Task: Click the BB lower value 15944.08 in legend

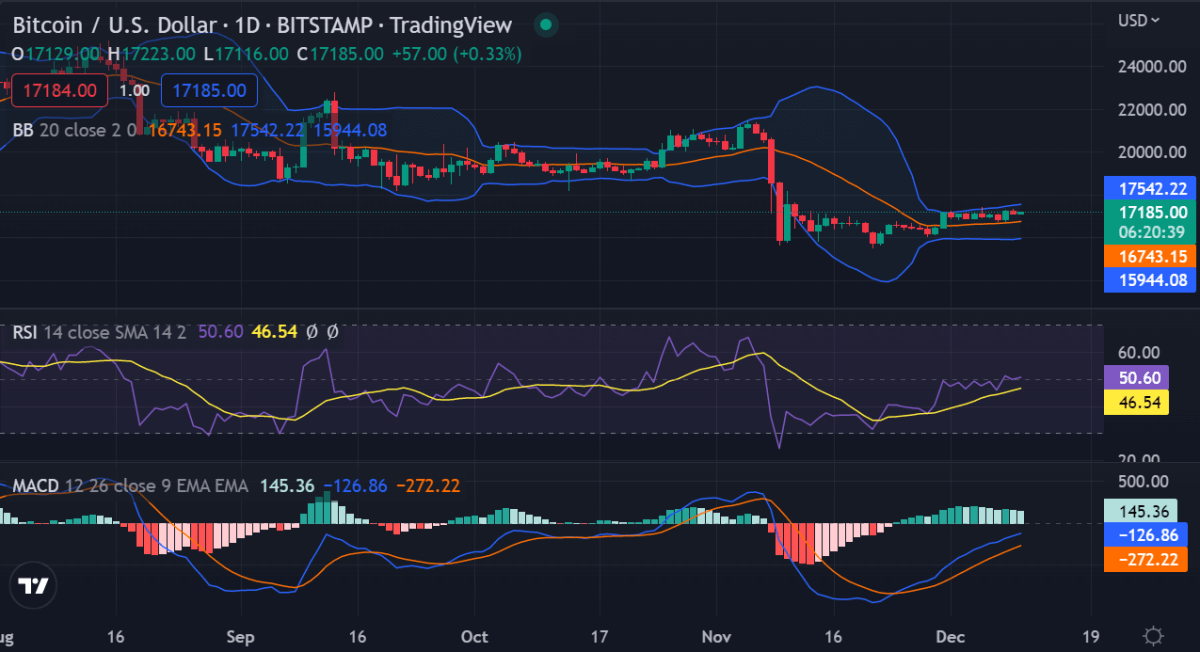Action: click(349, 130)
